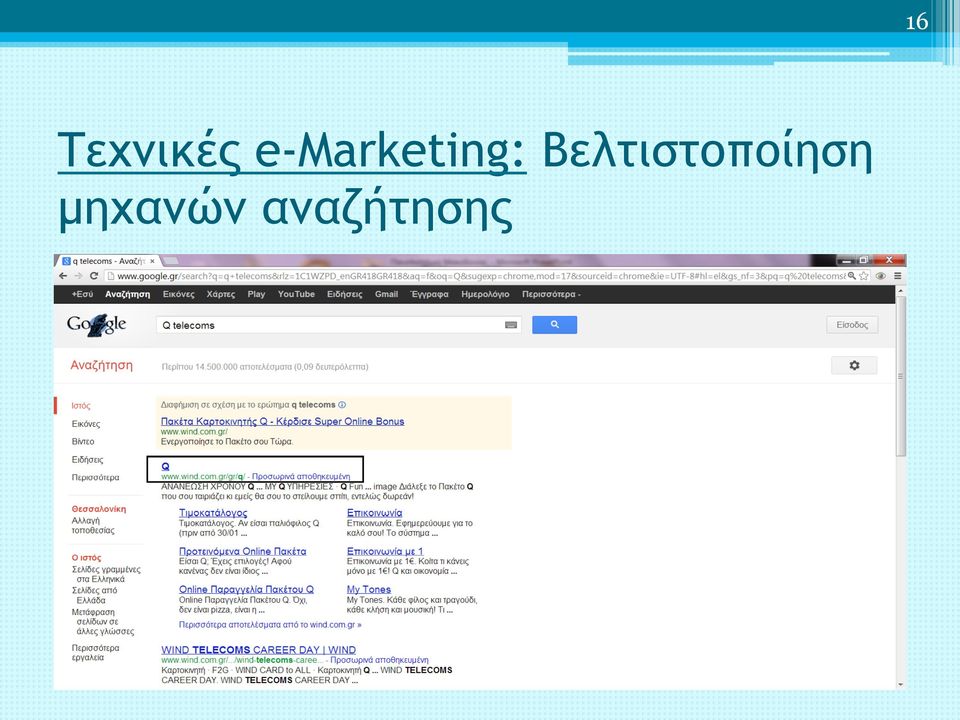The width and height of the screenshot is (960, 720).
Task: Open Προτεινόμενα Online Πακέτα sitelink
Action: [242, 551]
